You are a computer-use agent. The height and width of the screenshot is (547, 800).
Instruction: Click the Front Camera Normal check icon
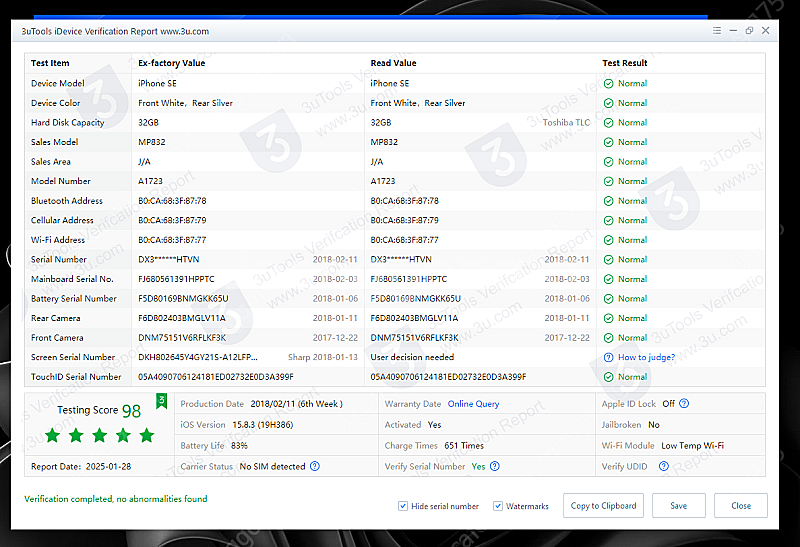(x=608, y=338)
